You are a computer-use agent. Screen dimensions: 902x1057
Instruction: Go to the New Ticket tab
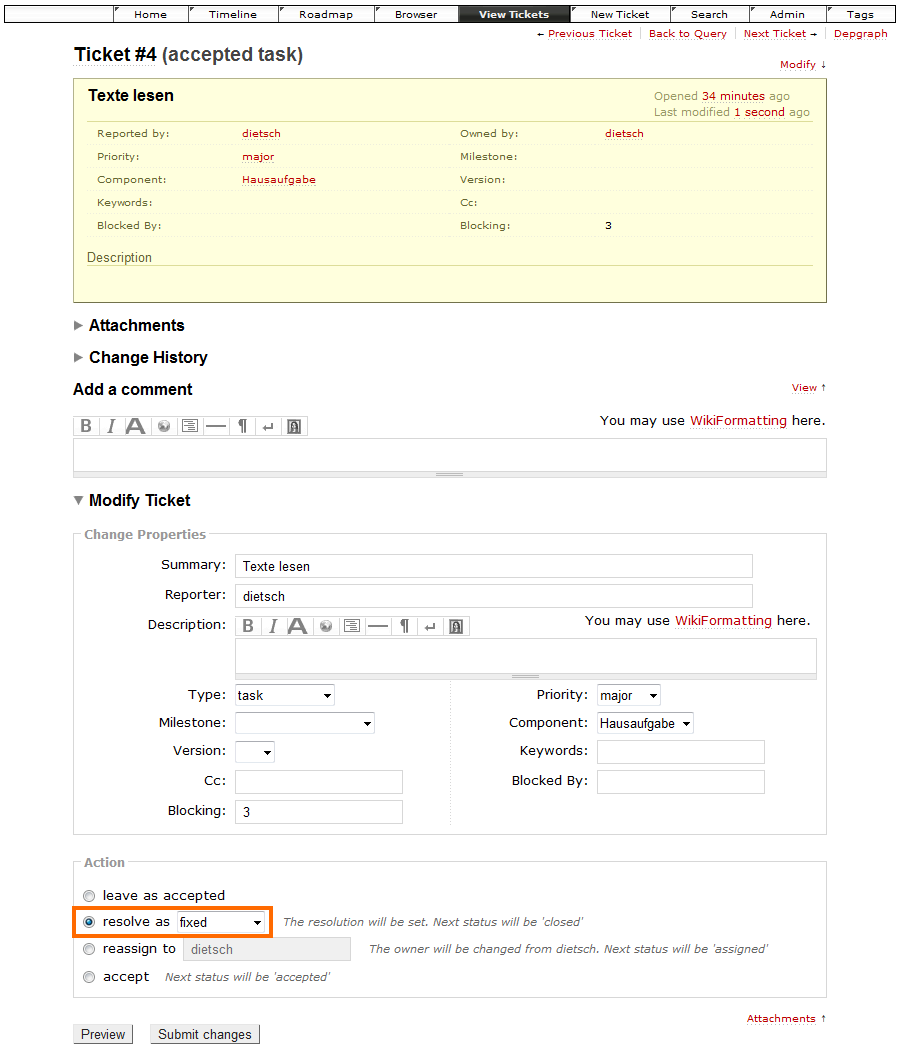click(x=619, y=14)
